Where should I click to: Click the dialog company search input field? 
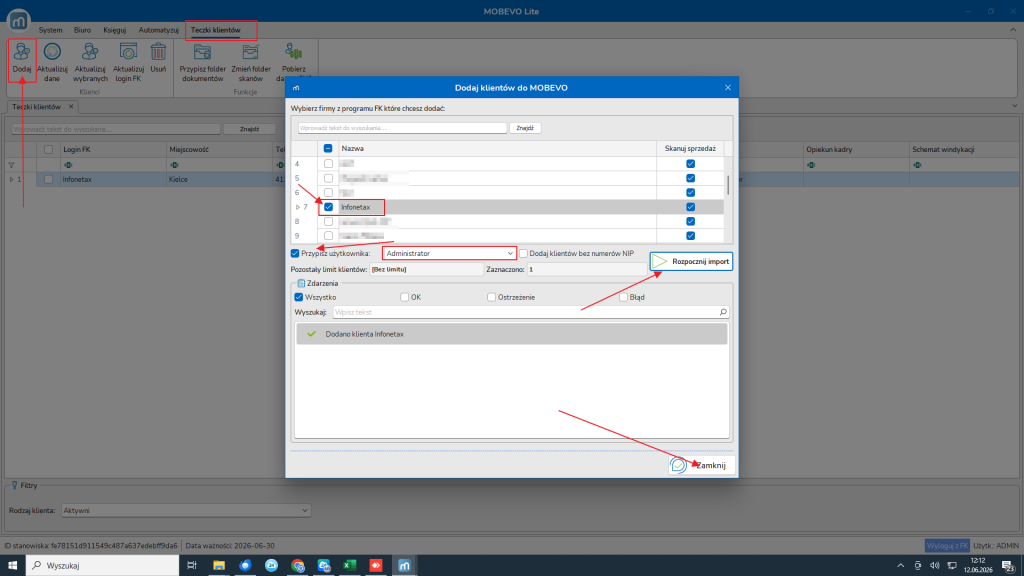coord(402,128)
